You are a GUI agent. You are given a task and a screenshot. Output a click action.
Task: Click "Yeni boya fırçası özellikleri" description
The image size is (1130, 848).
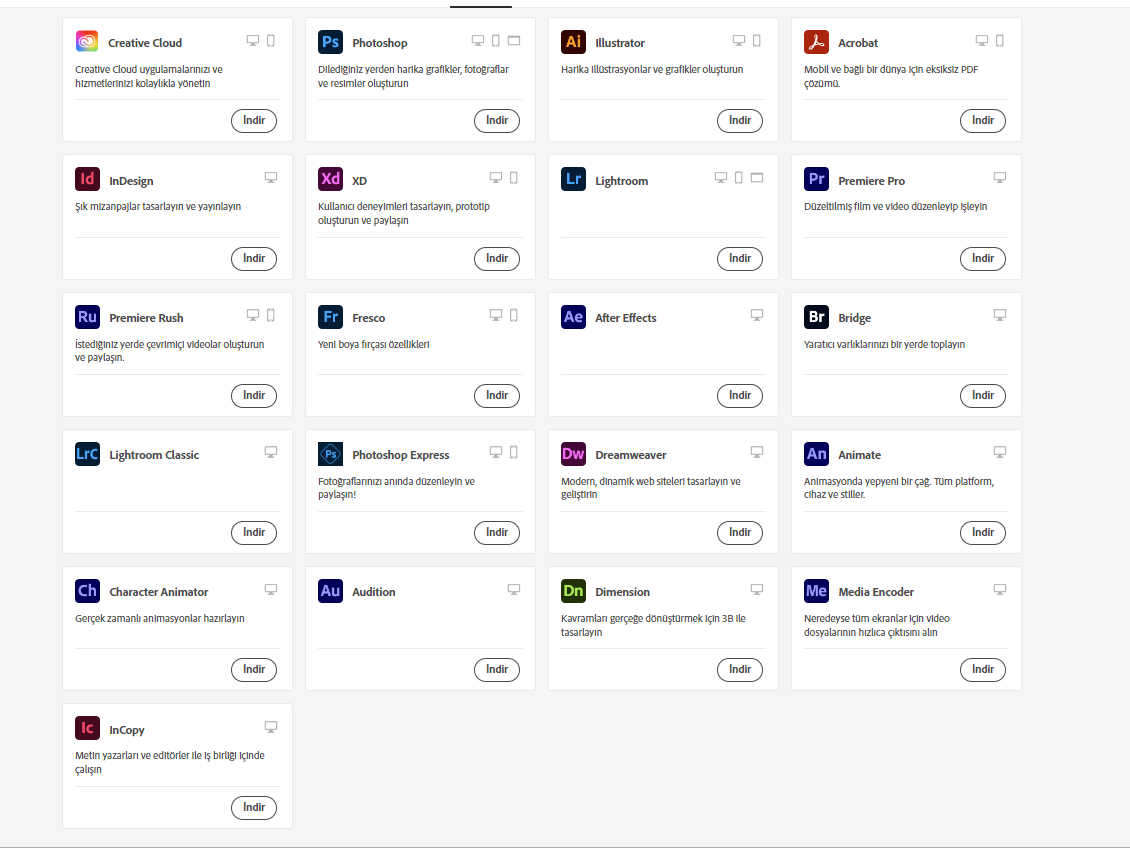(373, 344)
